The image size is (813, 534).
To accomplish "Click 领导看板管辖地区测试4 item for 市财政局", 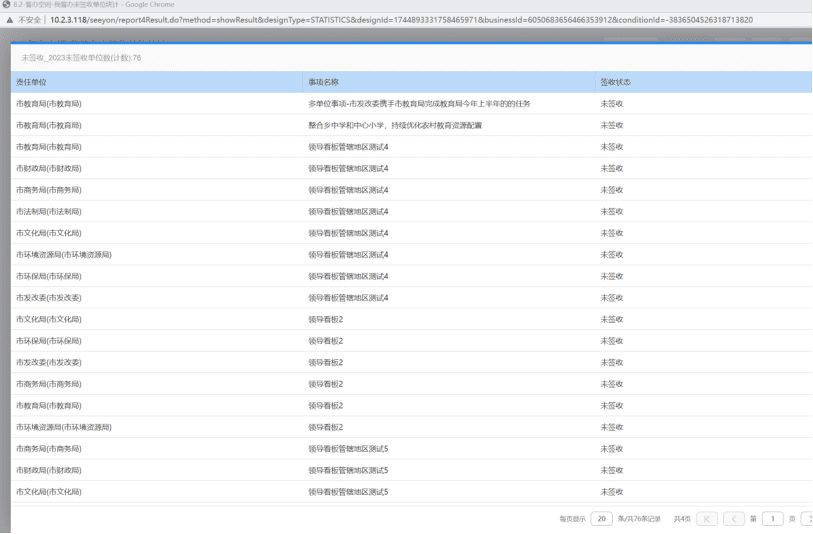I will (348, 168).
